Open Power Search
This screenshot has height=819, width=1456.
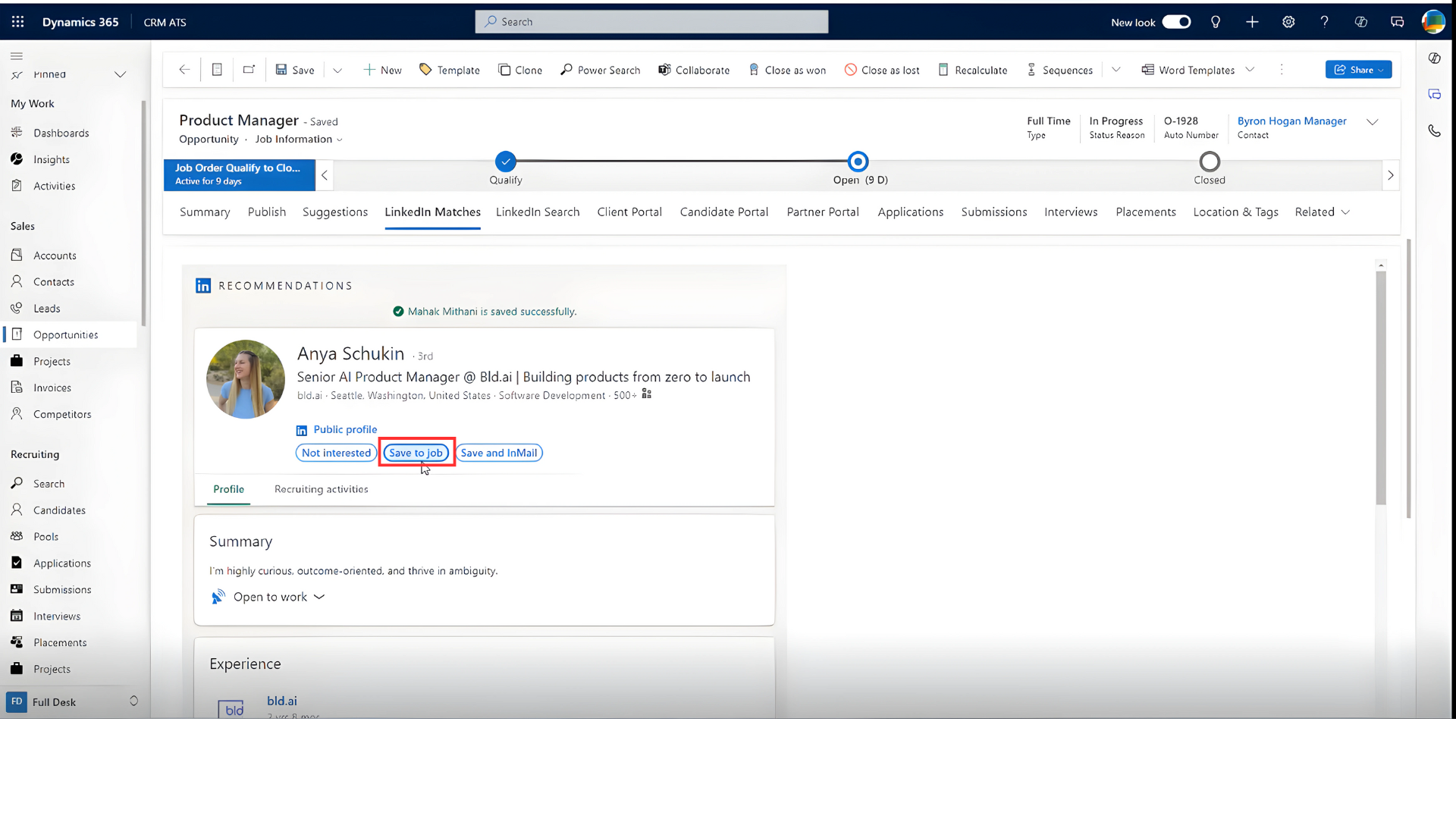click(600, 70)
